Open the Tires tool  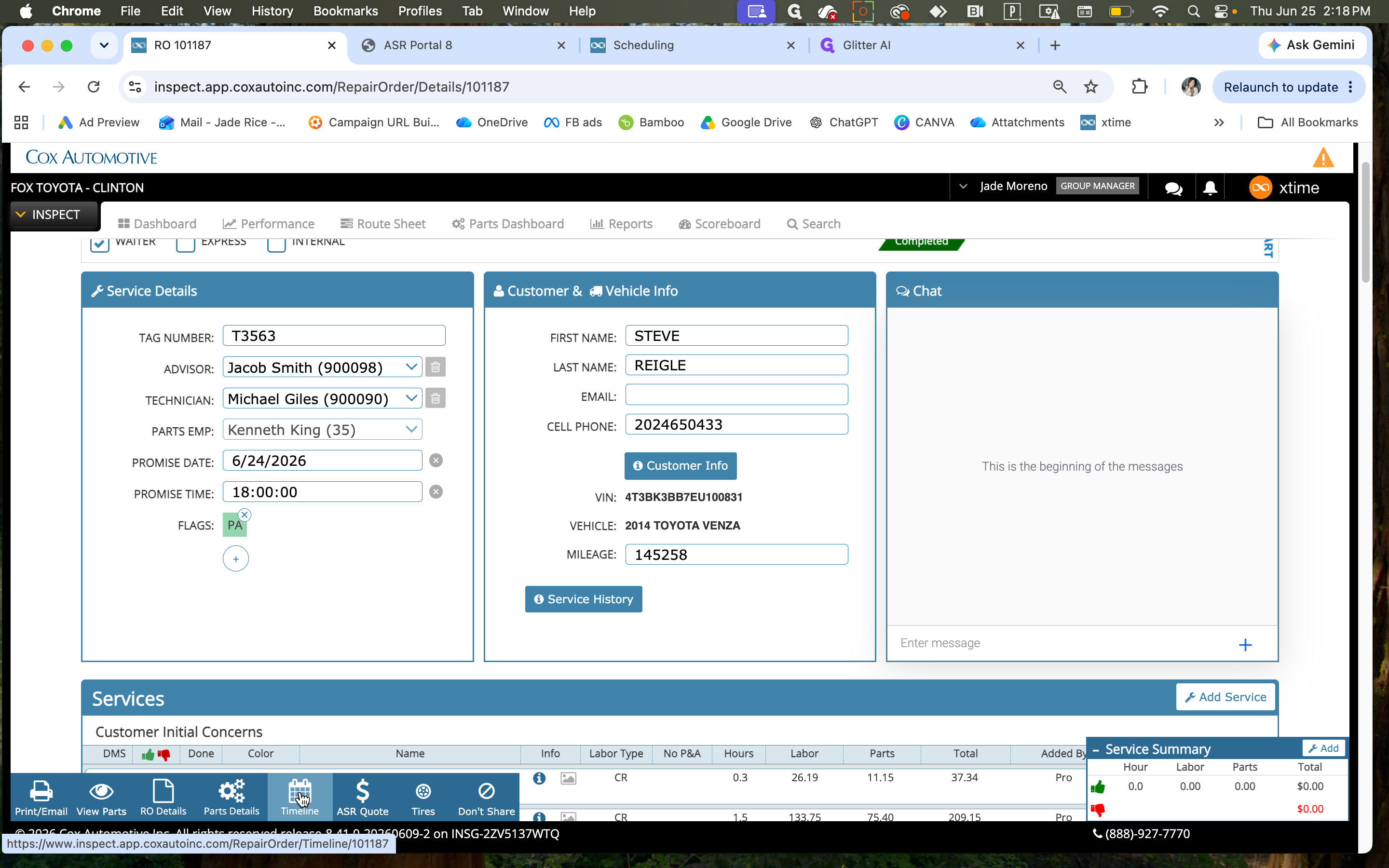[x=423, y=798]
